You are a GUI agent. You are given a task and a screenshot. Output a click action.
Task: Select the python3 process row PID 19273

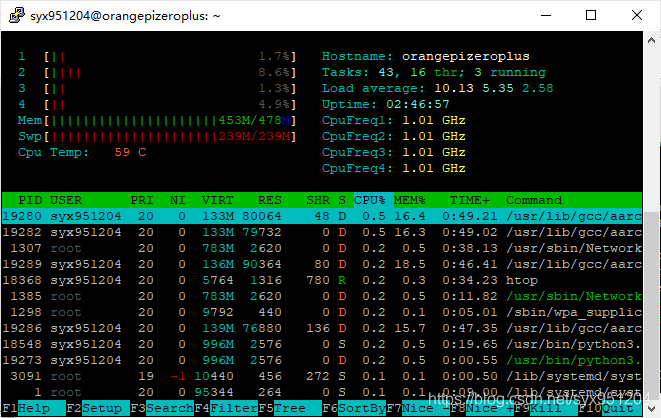click(322, 360)
